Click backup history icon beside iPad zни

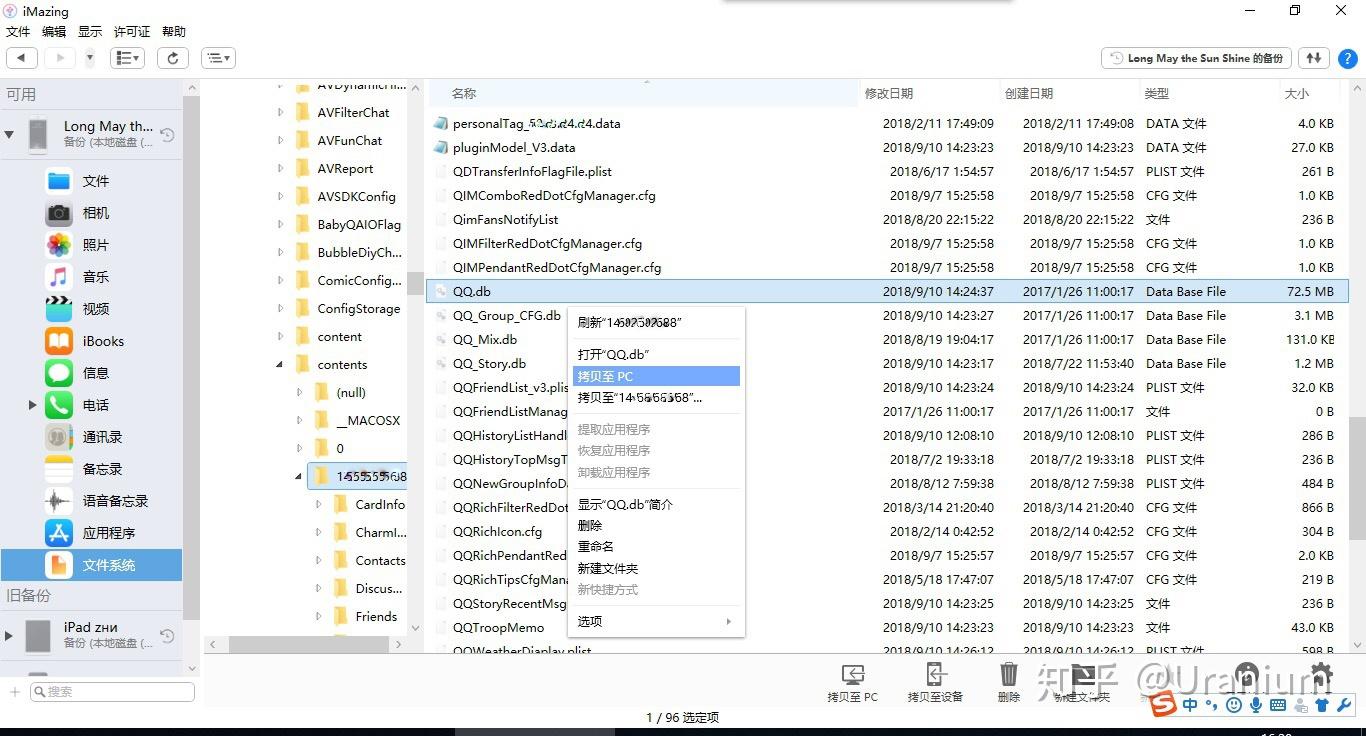tap(168, 636)
